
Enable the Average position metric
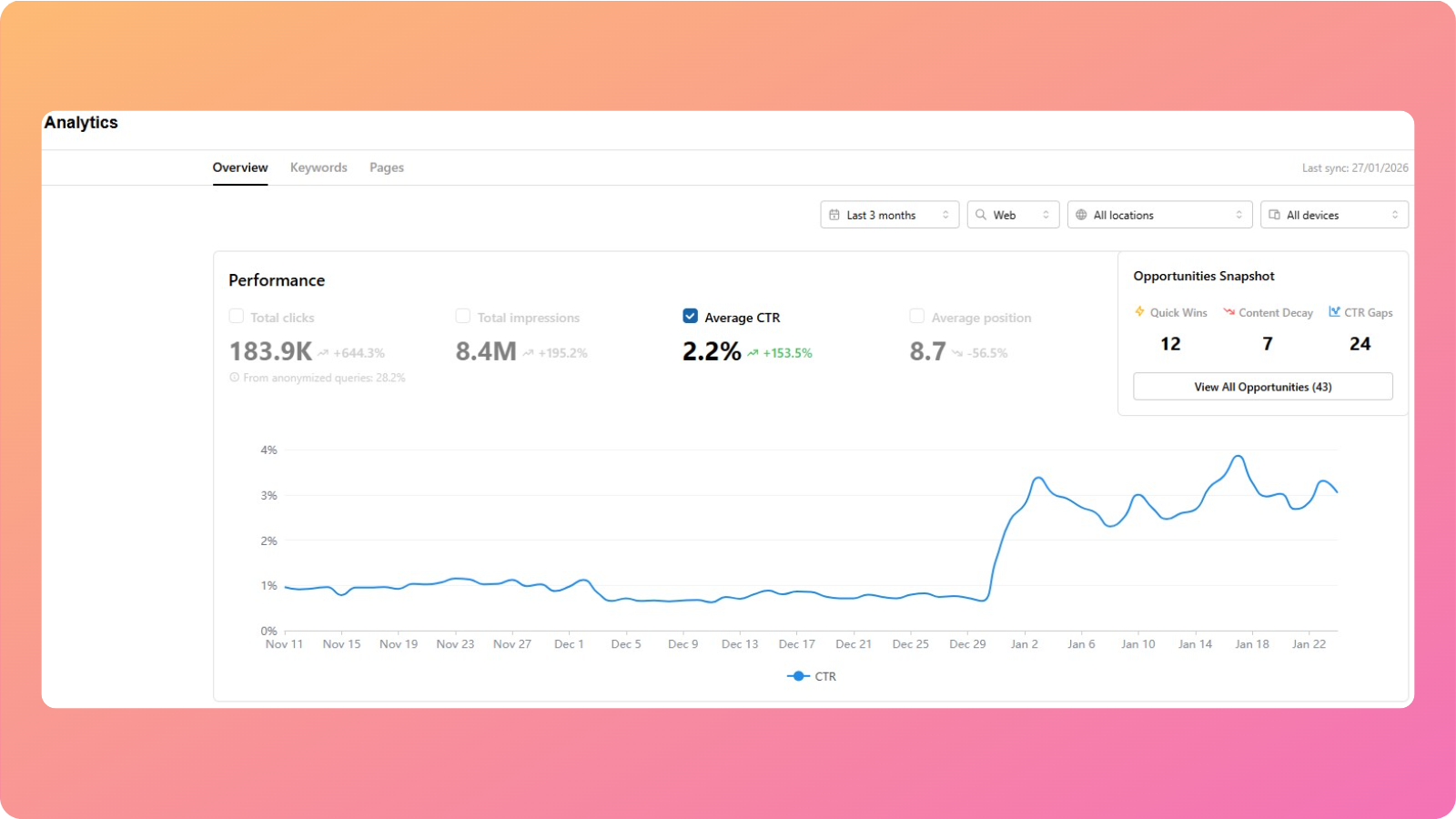coord(916,317)
